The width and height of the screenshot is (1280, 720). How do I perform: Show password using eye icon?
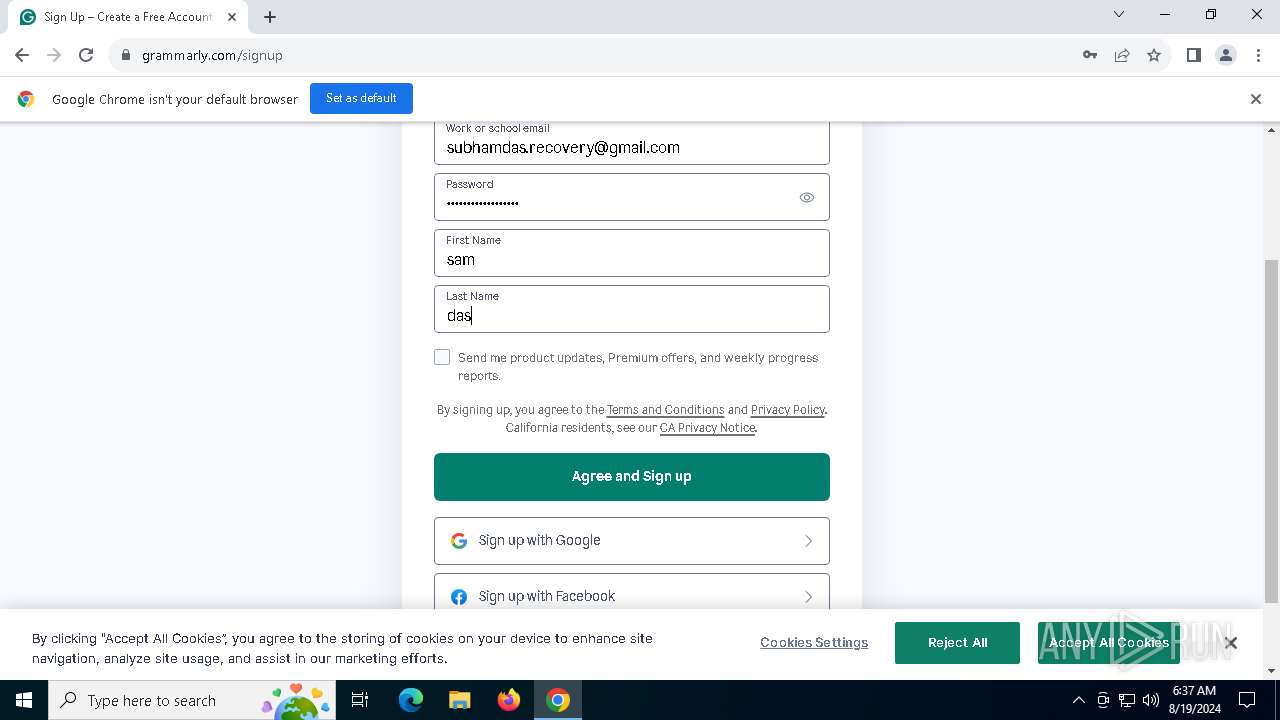click(807, 198)
